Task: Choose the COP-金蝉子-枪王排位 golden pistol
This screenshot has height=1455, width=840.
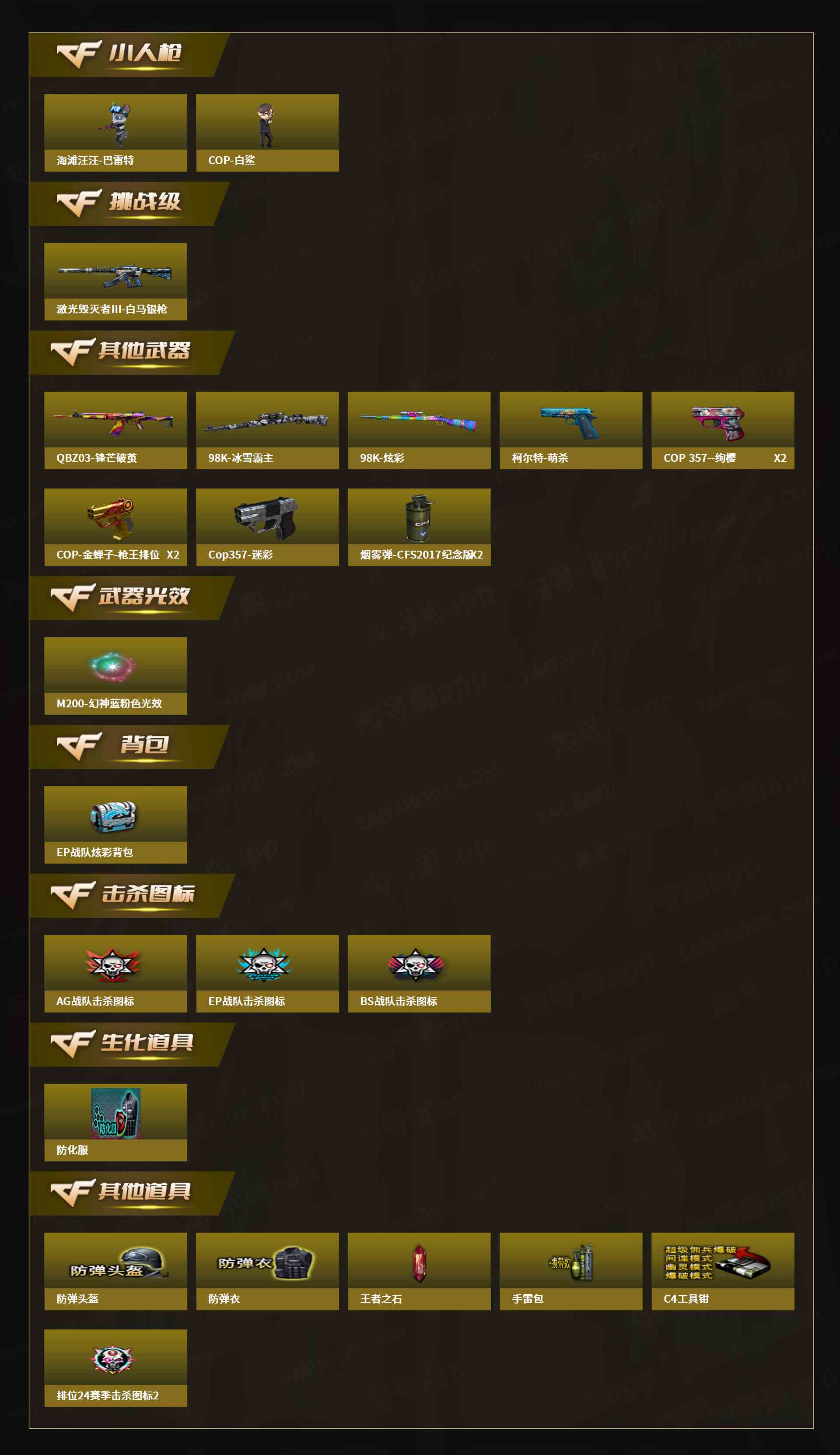Action: (x=115, y=527)
